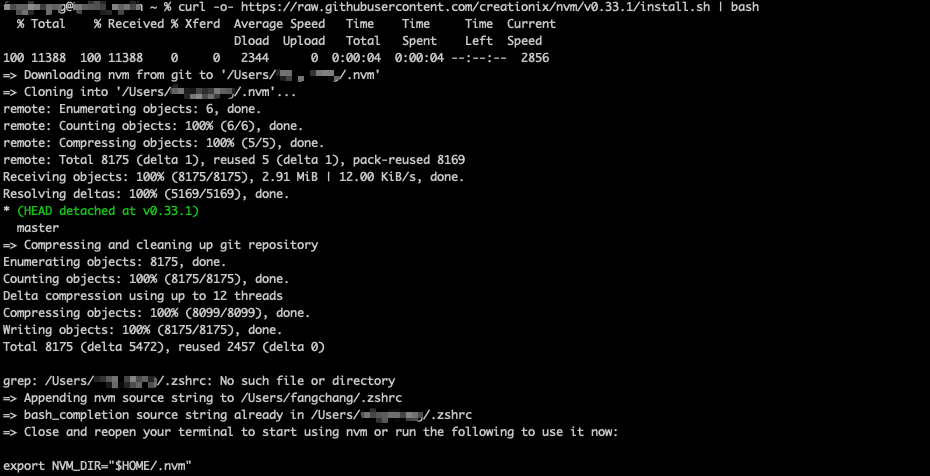Image resolution: width=930 pixels, height=476 pixels.
Task: Click the Average Speed column header
Action: (x=279, y=33)
